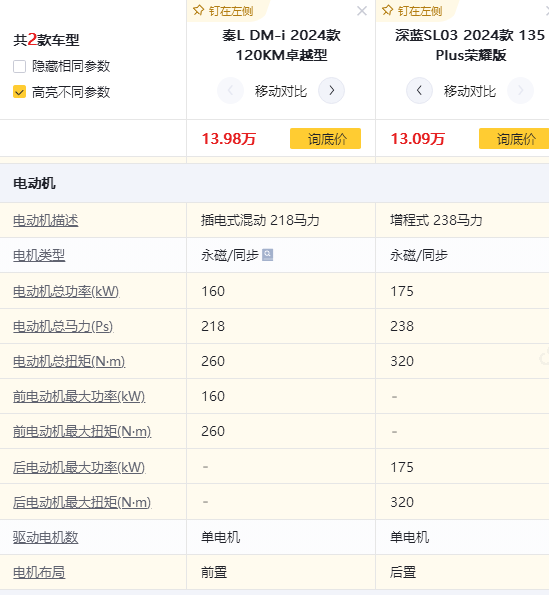
Task: Open 后电动机最大扭矩(N·m) link
Action: tap(82, 502)
